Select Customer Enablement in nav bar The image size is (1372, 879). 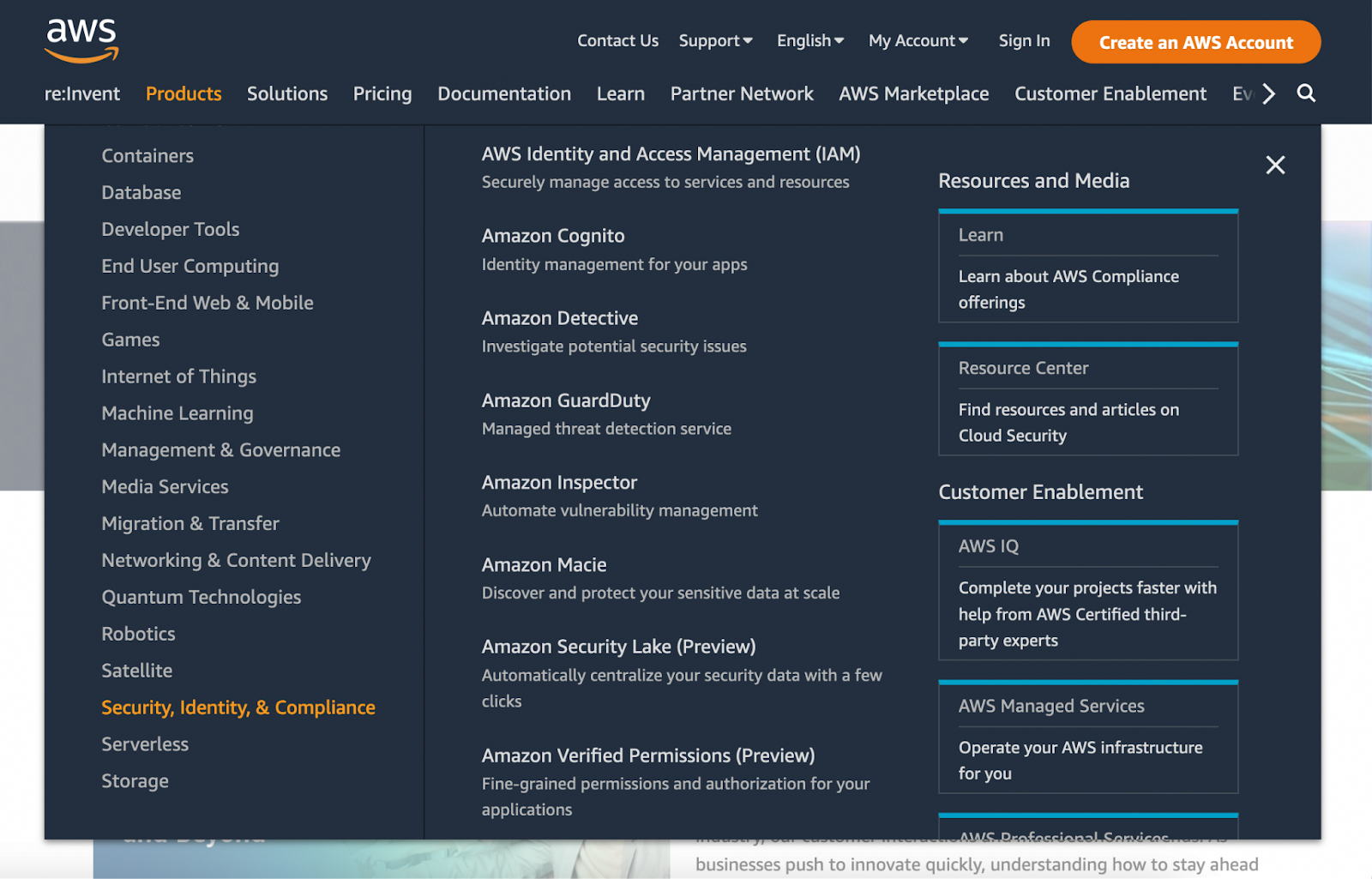point(1110,93)
